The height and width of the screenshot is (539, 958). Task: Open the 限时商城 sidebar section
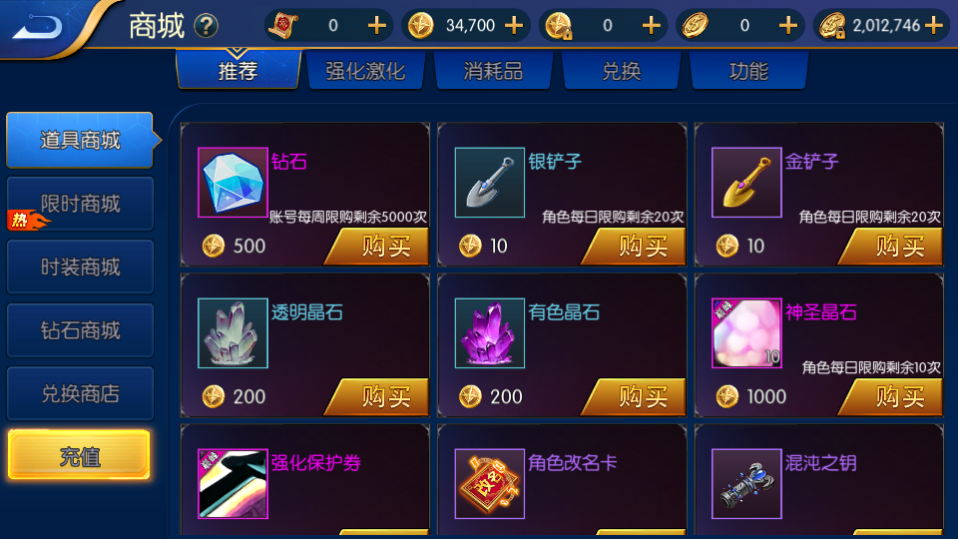tap(80, 204)
